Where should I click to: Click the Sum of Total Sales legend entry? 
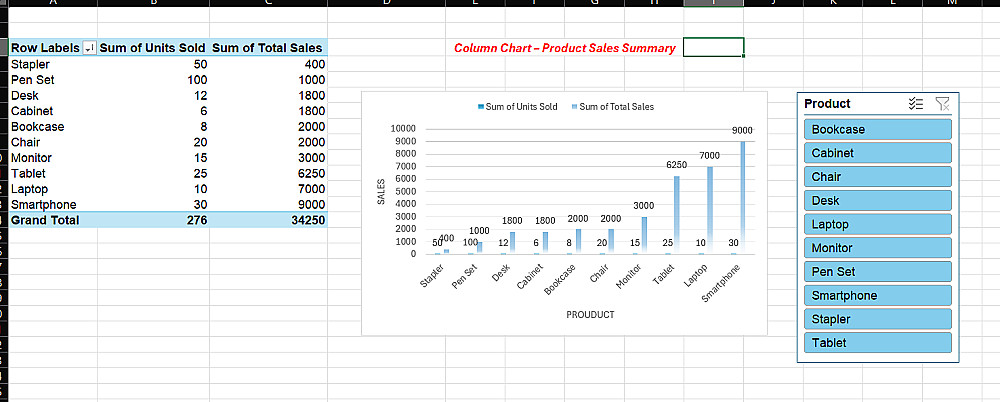(x=613, y=107)
